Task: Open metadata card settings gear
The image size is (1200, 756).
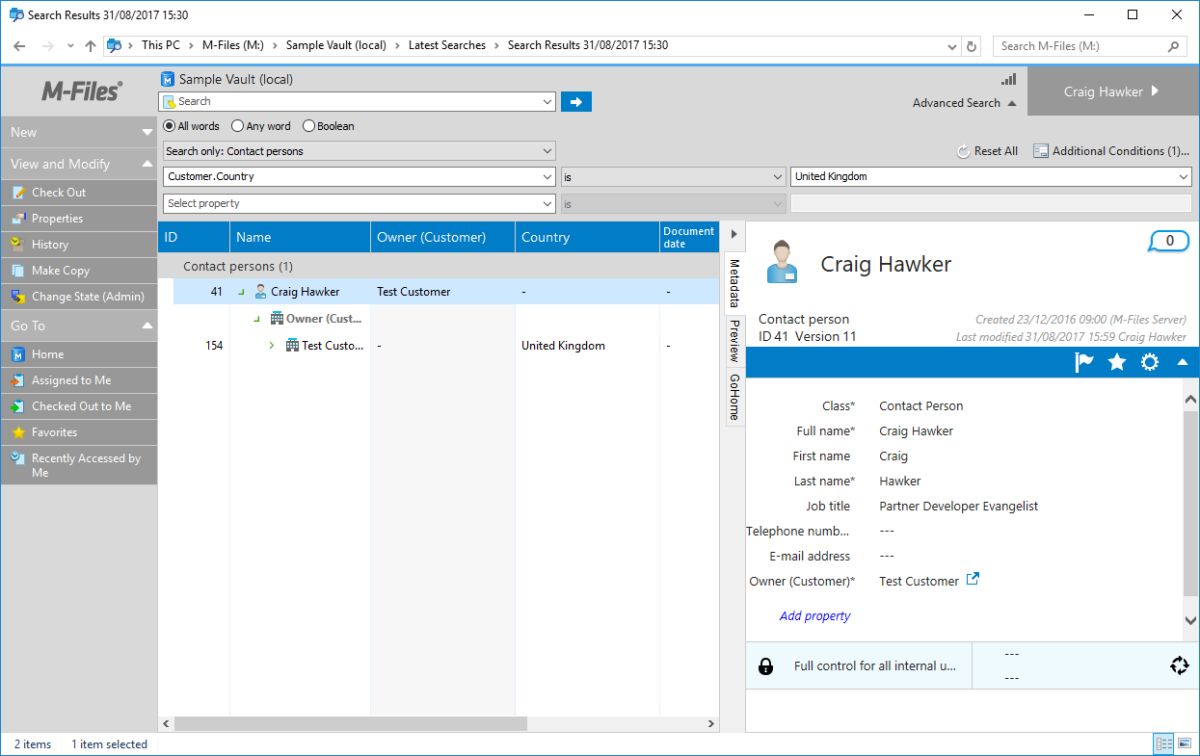Action: [1150, 362]
